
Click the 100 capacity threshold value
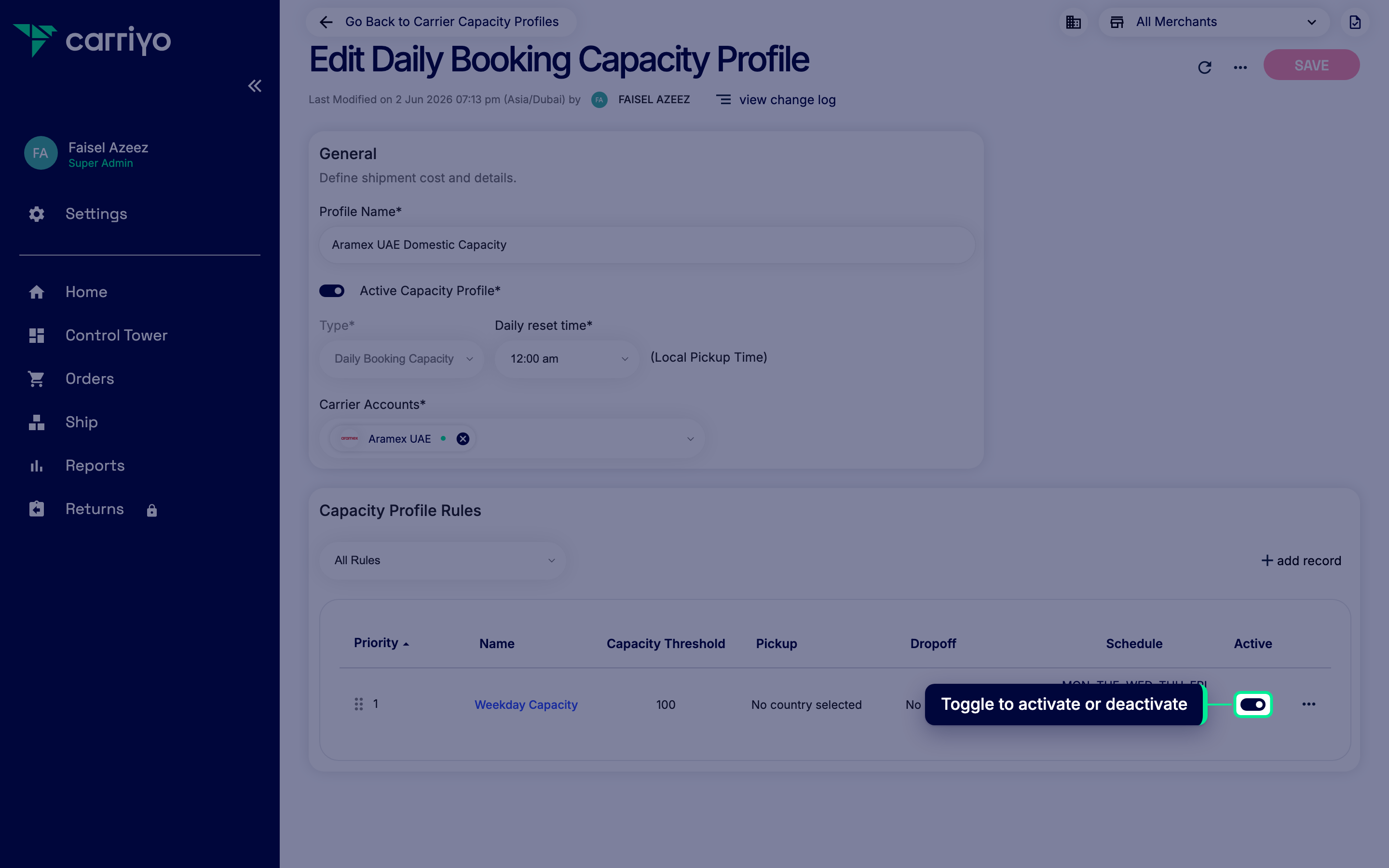click(666, 705)
